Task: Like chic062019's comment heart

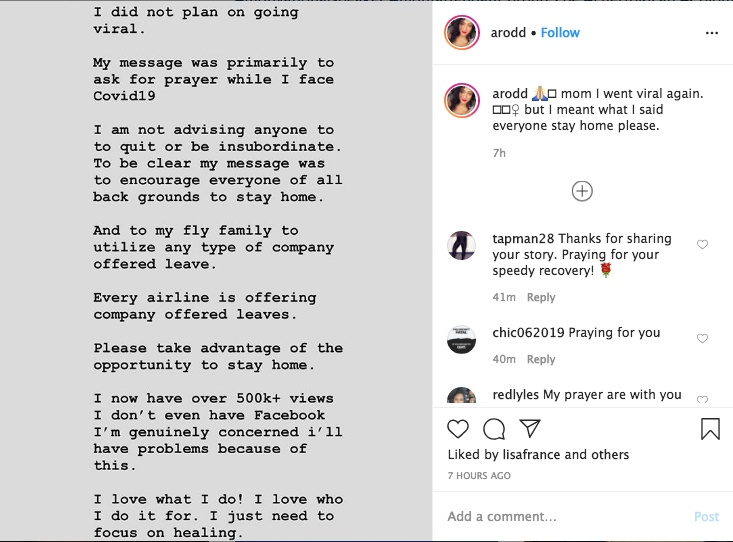Action: (702, 338)
